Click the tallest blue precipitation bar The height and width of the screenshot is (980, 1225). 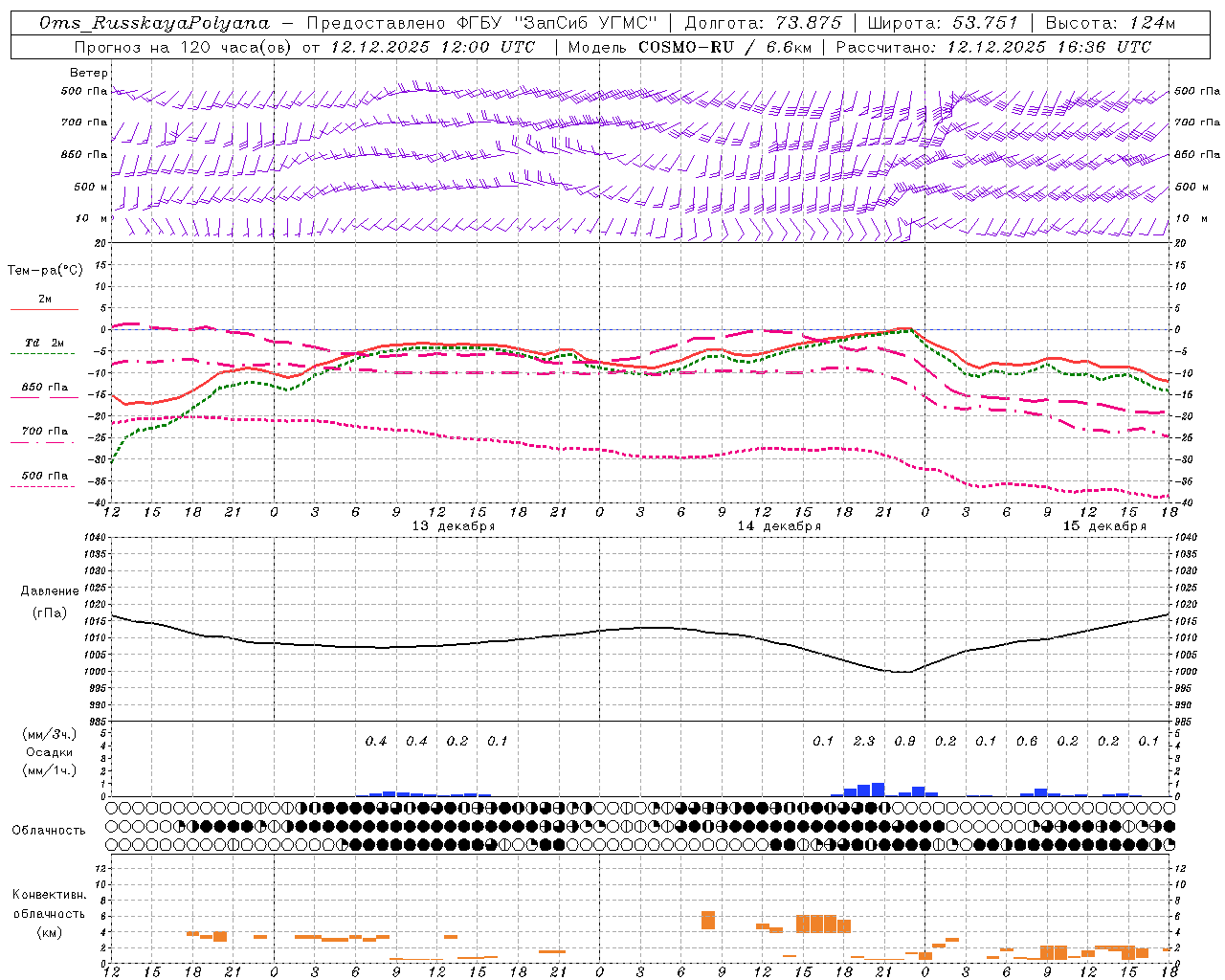point(878,790)
